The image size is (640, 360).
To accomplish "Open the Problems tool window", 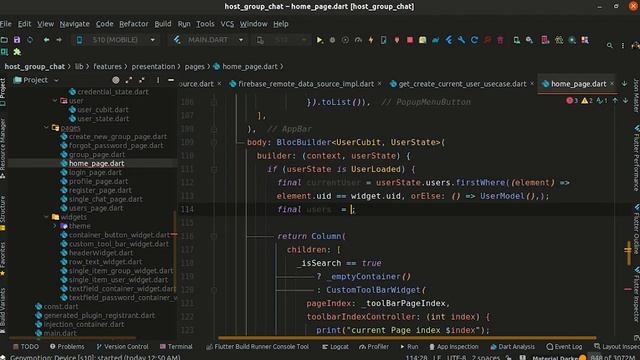I will (x=67, y=347).
